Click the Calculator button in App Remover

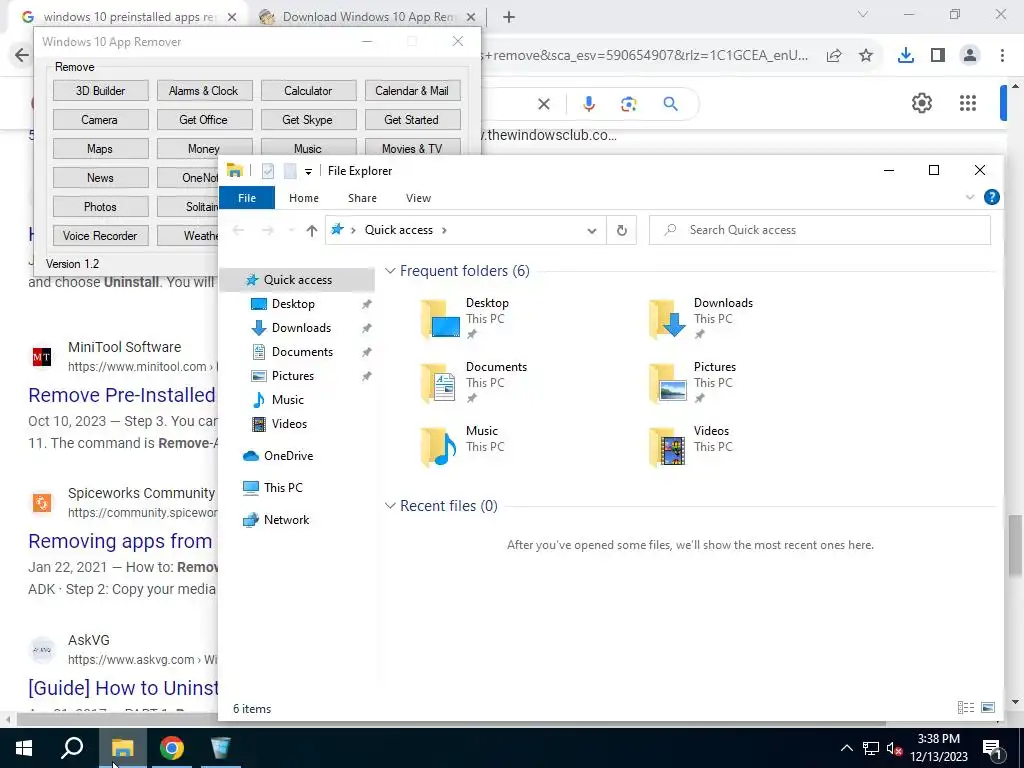point(308,91)
